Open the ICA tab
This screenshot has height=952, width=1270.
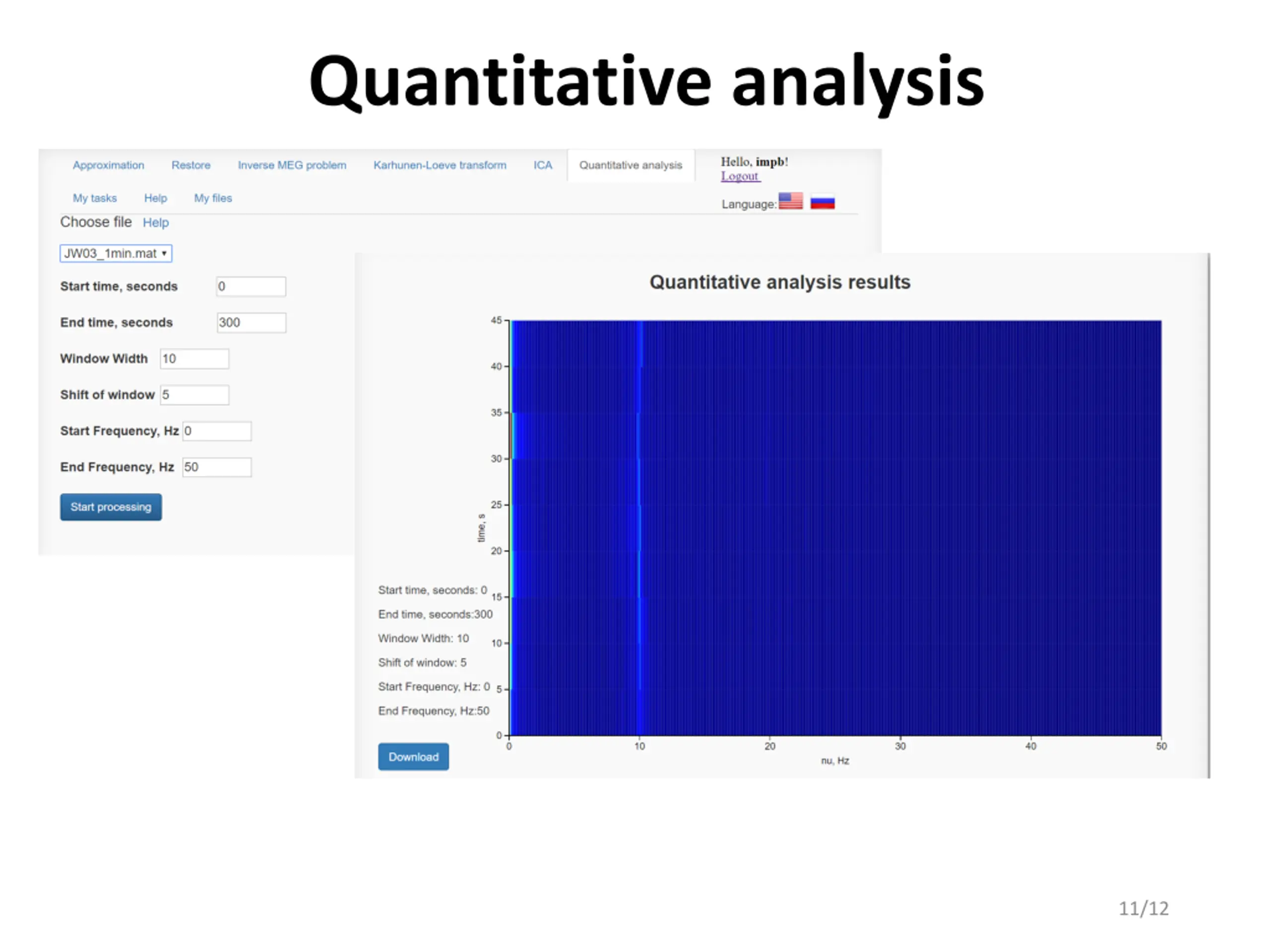click(543, 165)
